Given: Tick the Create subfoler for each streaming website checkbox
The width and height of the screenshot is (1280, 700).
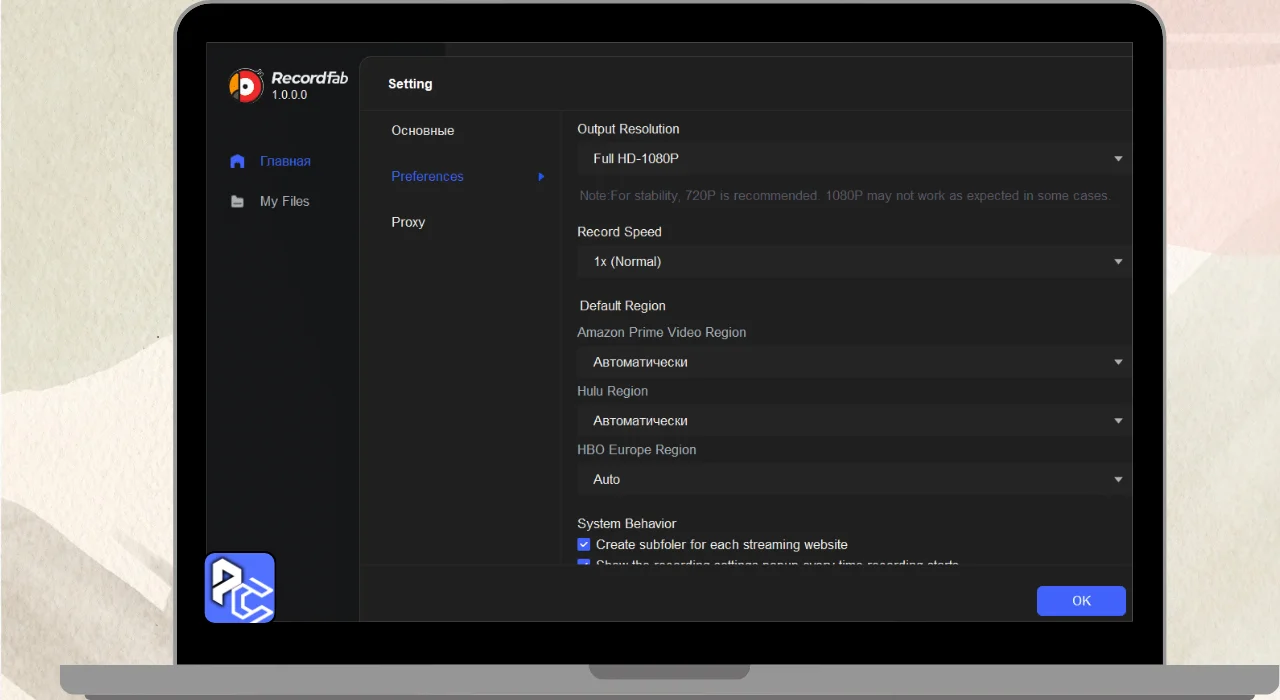Looking at the screenshot, I should tap(584, 545).
